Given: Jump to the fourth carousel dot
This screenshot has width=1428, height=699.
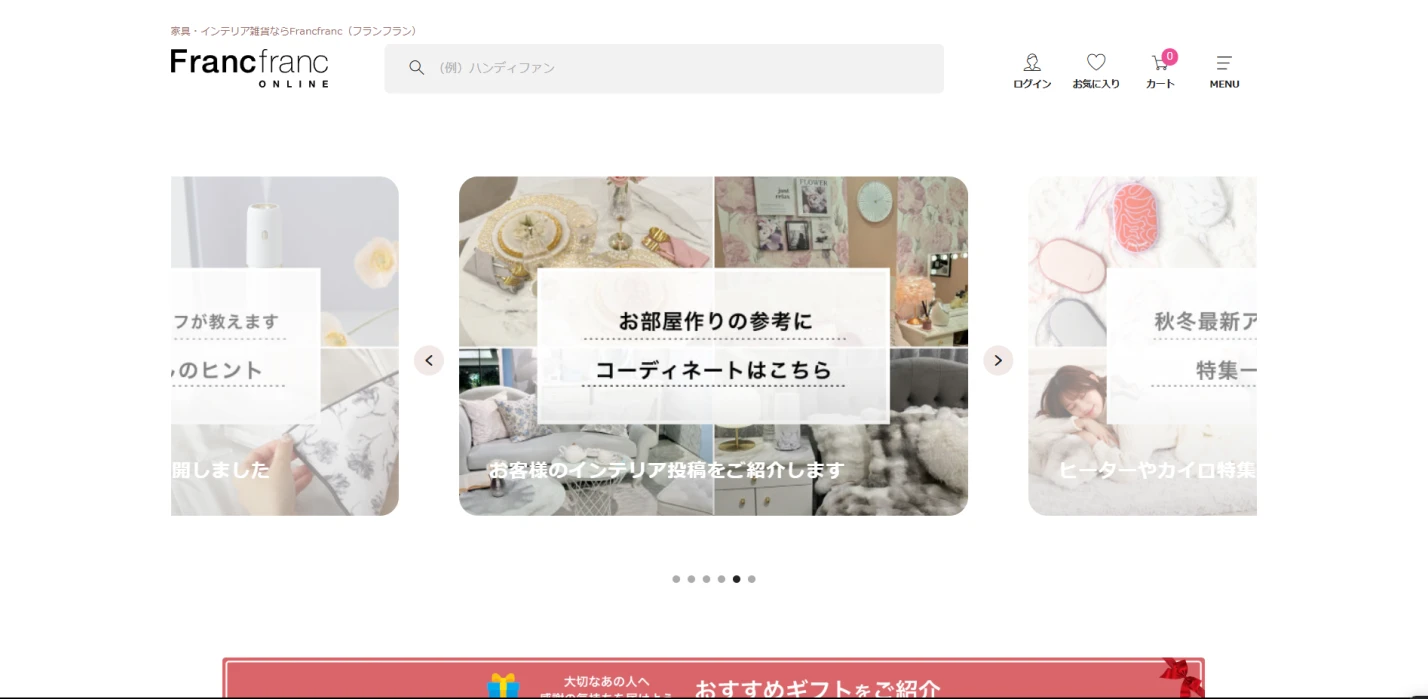Looking at the screenshot, I should (x=721, y=579).
